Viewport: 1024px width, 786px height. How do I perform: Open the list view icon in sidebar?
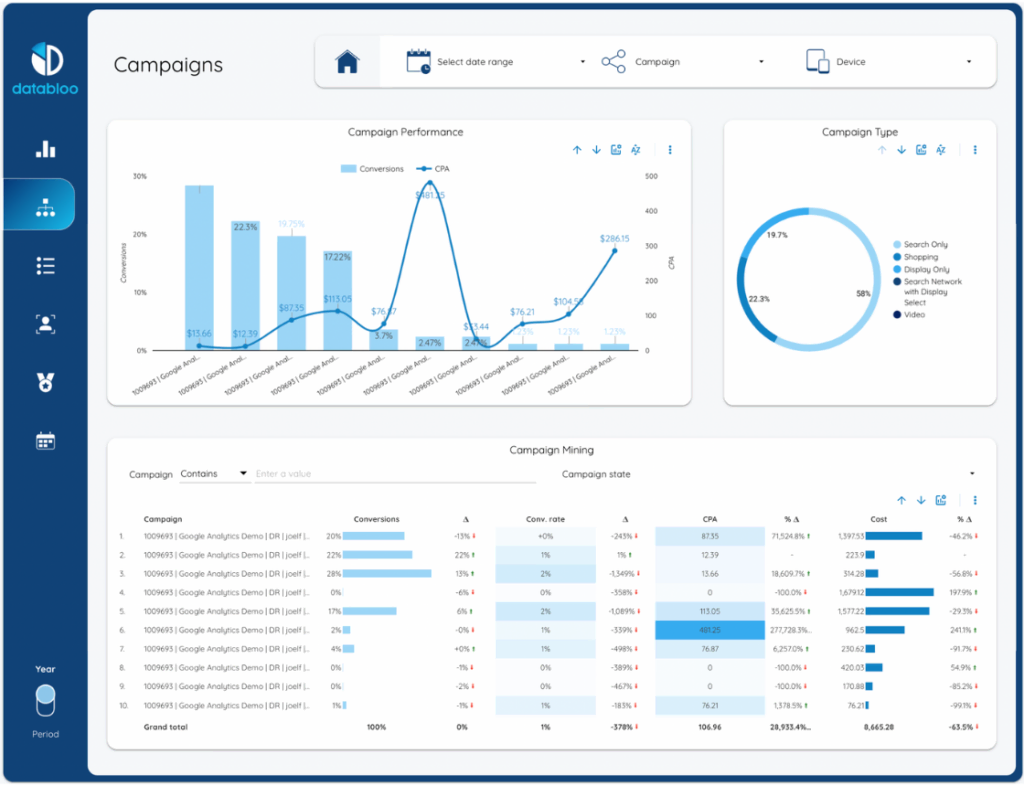point(45,266)
